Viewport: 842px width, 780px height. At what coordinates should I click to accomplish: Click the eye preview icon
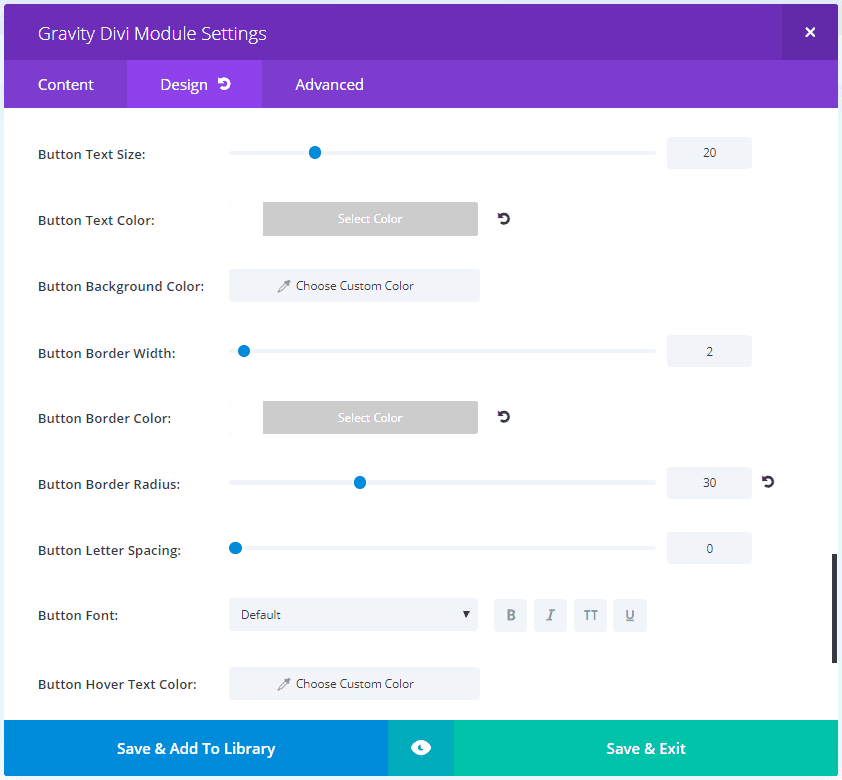coord(421,747)
